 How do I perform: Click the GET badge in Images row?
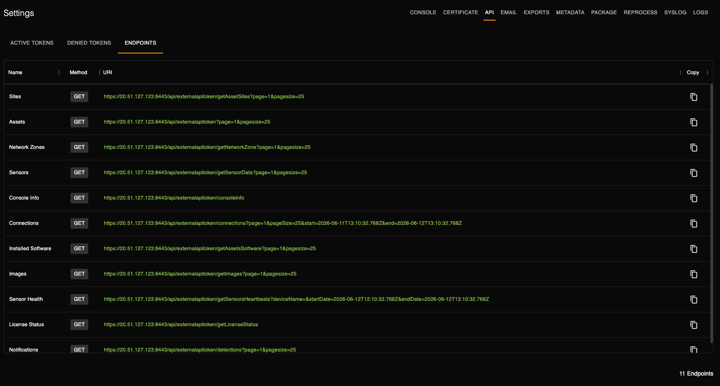click(x=79, y=274)
